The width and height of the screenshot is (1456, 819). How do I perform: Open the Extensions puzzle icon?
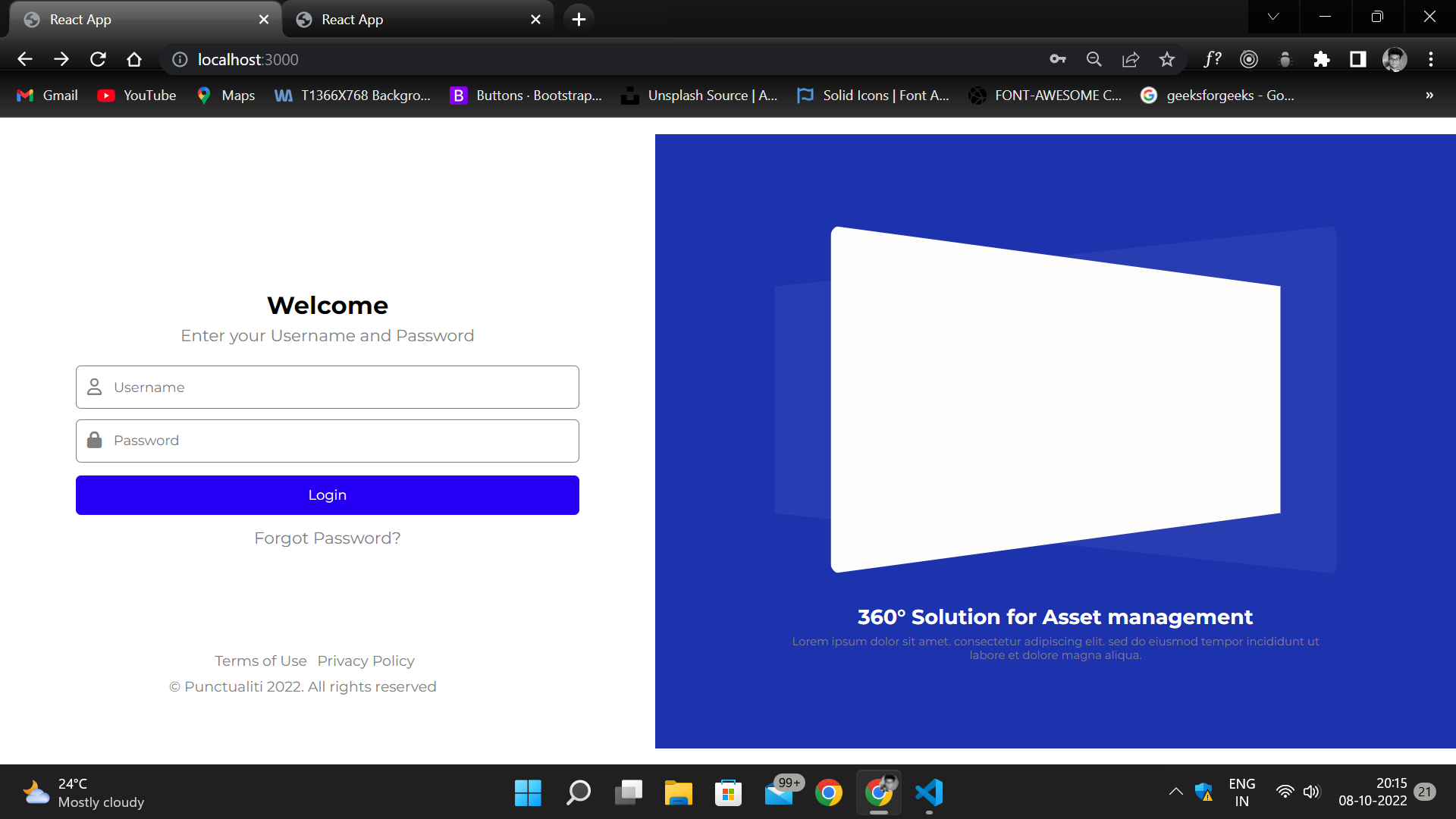(x=1322, y=59)
